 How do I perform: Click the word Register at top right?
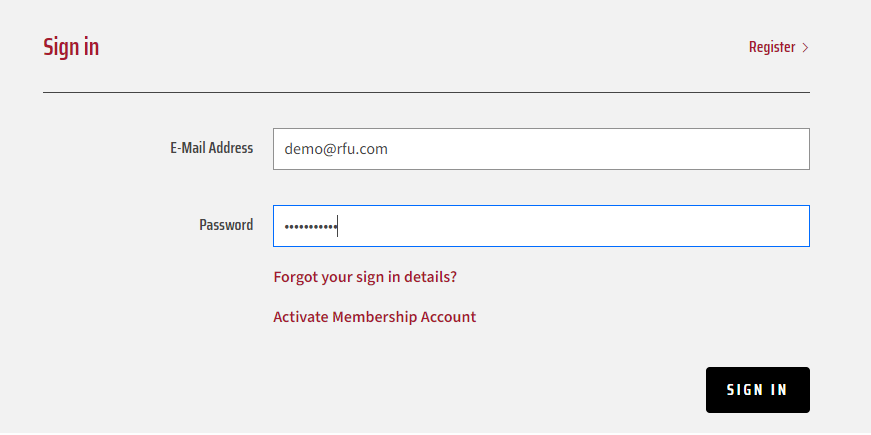point(772,47)
